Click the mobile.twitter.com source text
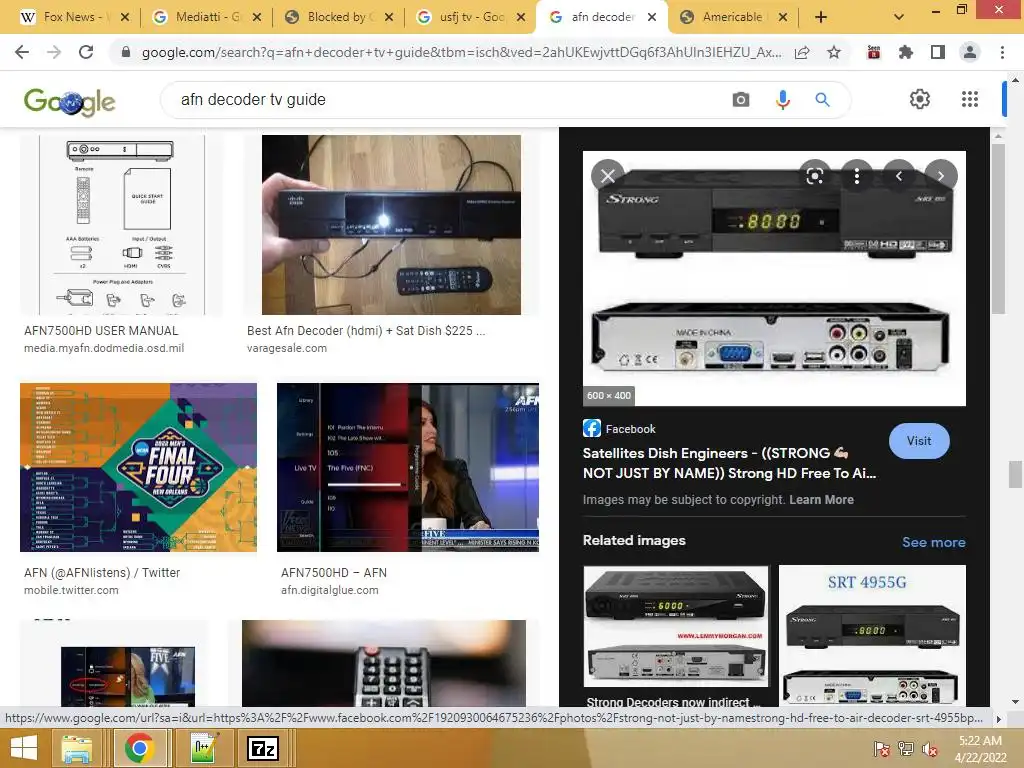This screenshot has height=768, width=1024. 71,590
